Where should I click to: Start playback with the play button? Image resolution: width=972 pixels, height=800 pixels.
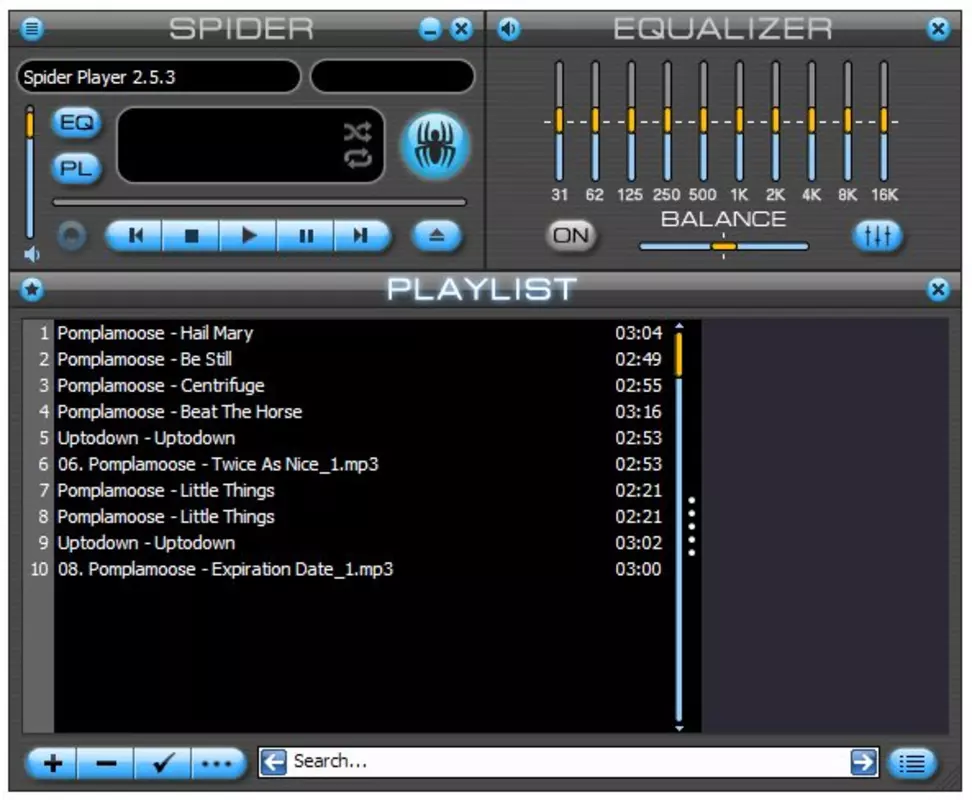click(x=248, y=235)
